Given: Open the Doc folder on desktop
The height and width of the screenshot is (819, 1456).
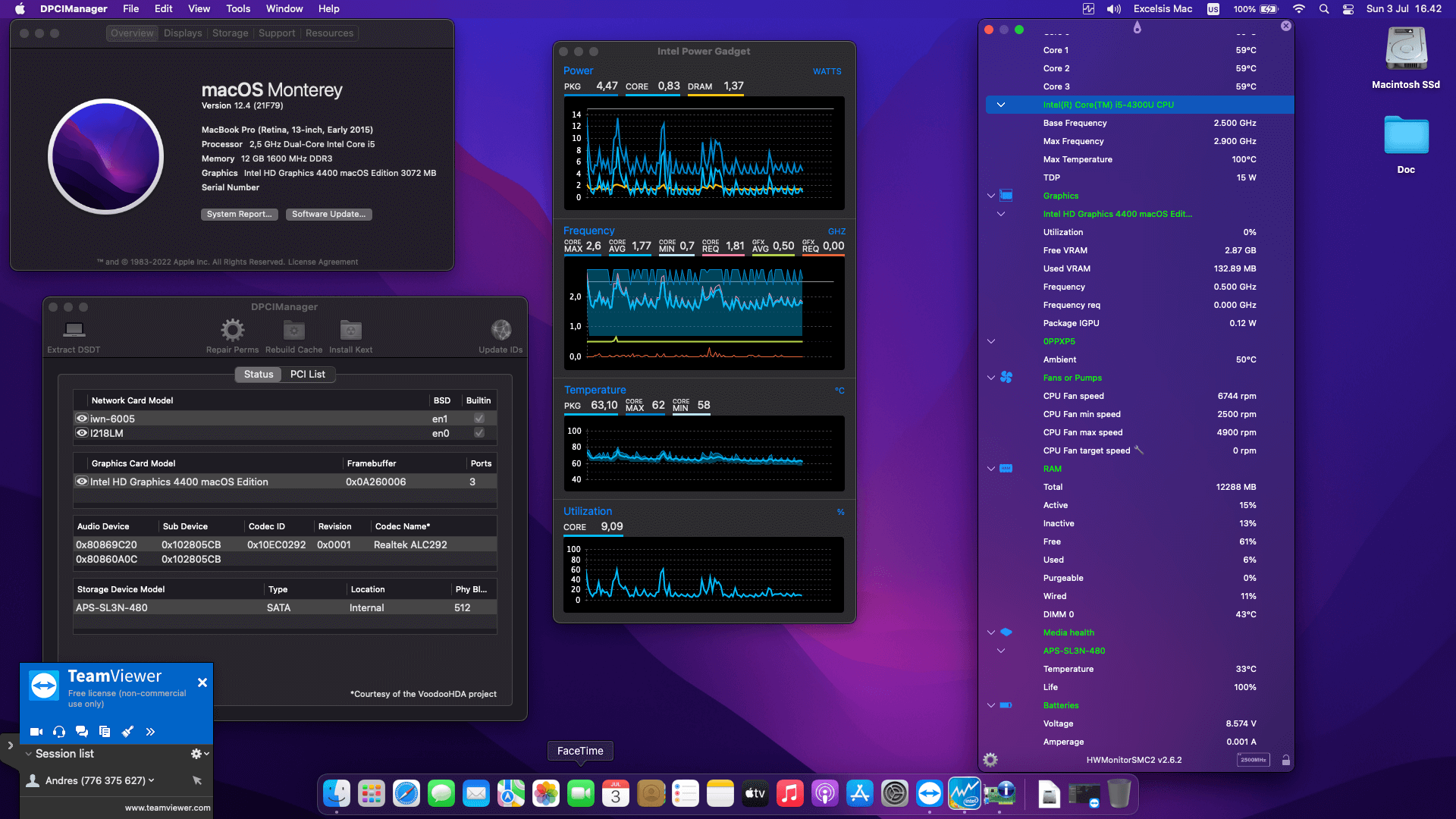Looking at the screenshot, I should 1406,136.
